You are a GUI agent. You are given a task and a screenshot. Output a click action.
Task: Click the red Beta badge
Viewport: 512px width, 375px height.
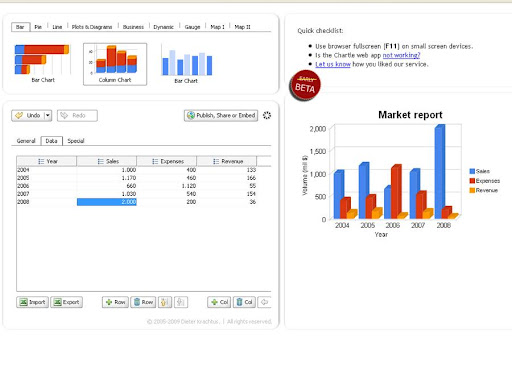tap(305, 85)
